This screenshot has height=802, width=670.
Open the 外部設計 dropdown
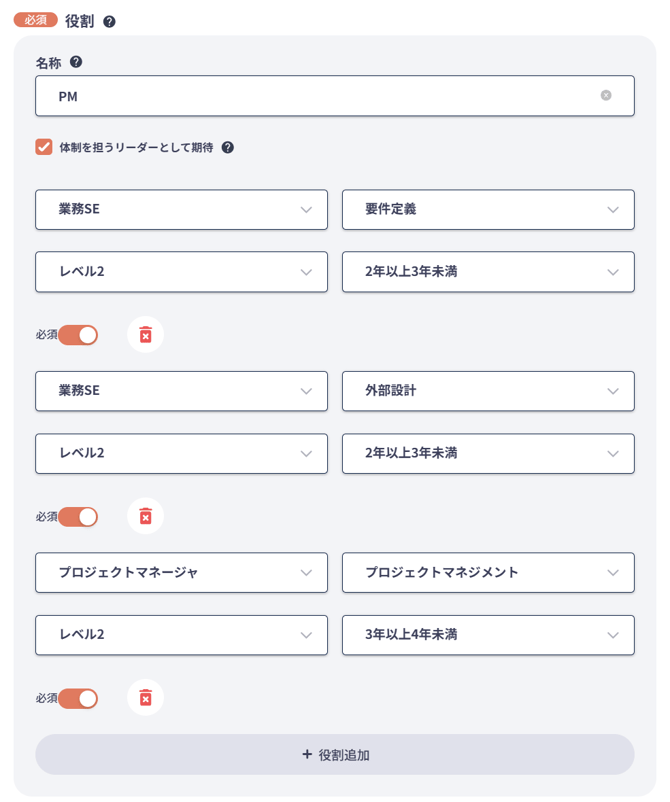[488, 391]
